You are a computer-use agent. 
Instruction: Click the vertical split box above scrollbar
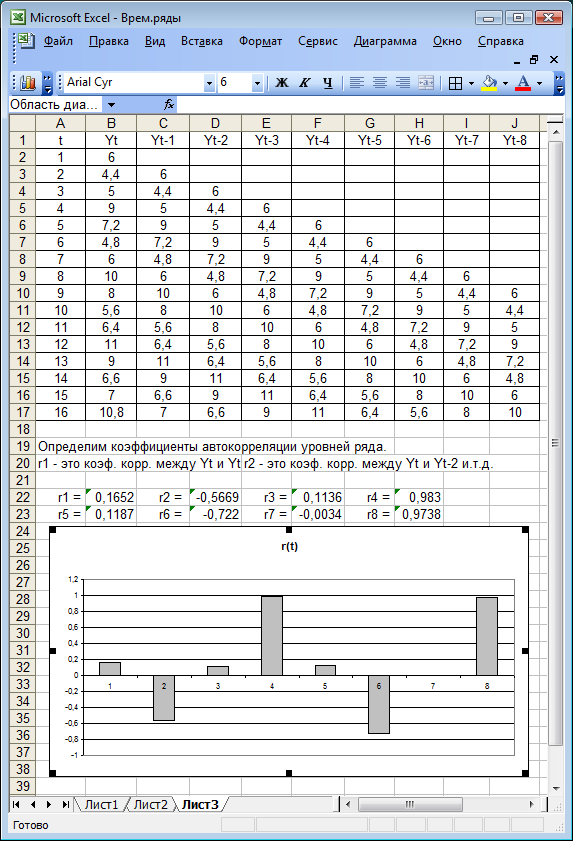pyautogui.click(x=556, y=121)
